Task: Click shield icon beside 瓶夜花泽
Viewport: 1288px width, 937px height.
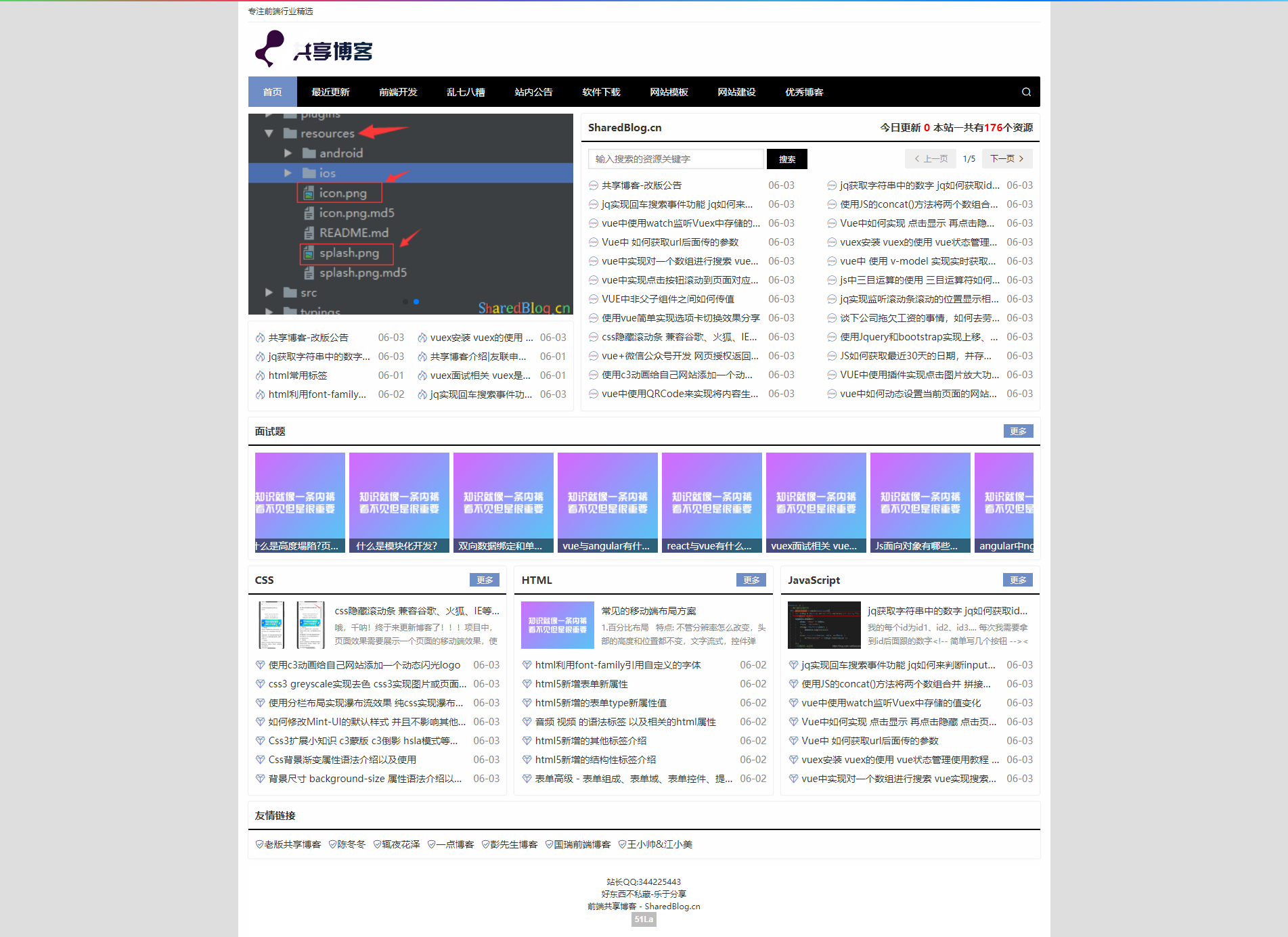Action: [377, 844]
